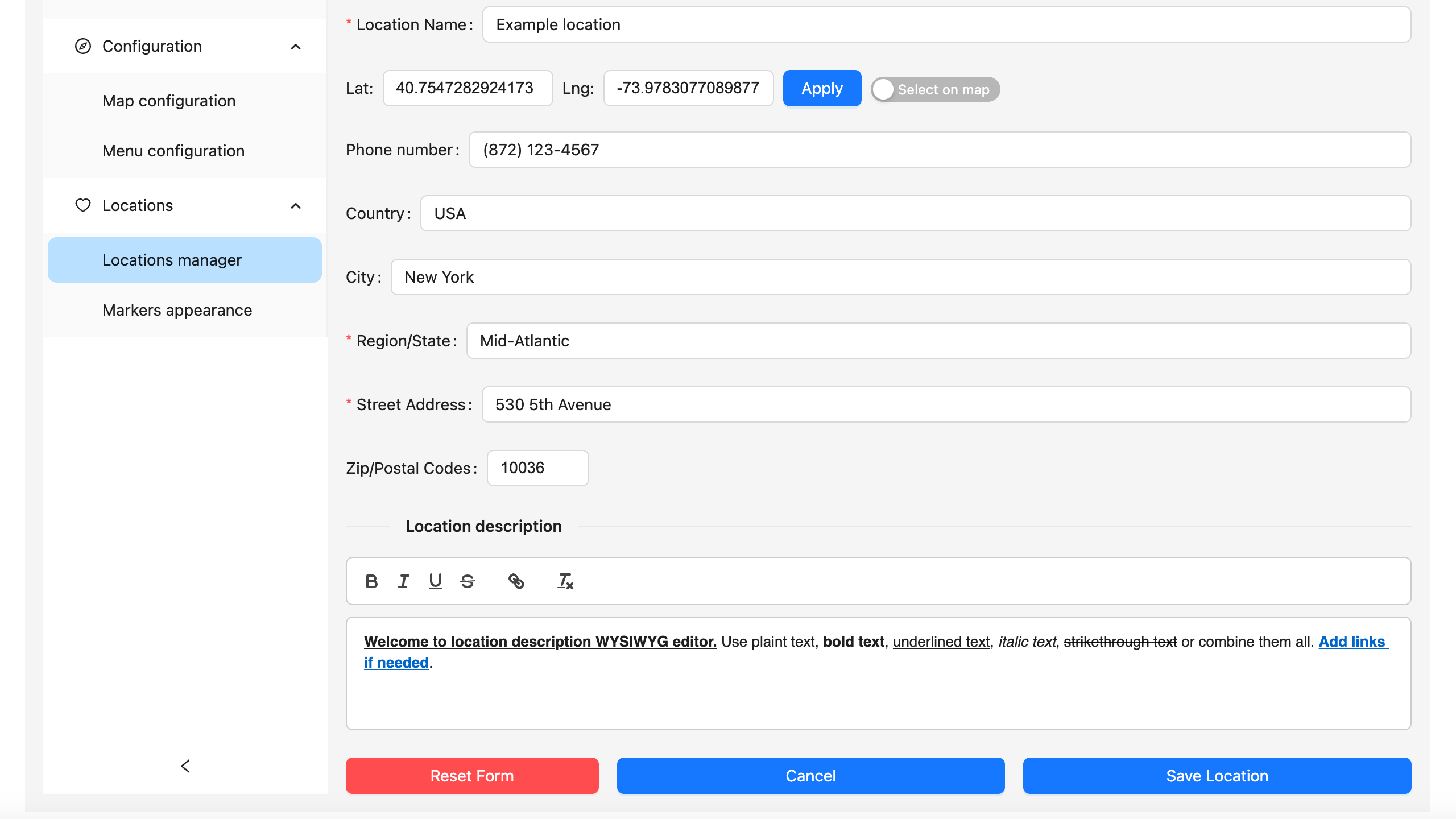Click the underline formatting icon
This screenshot has width=1456, height=819.
tap(435, 581)
